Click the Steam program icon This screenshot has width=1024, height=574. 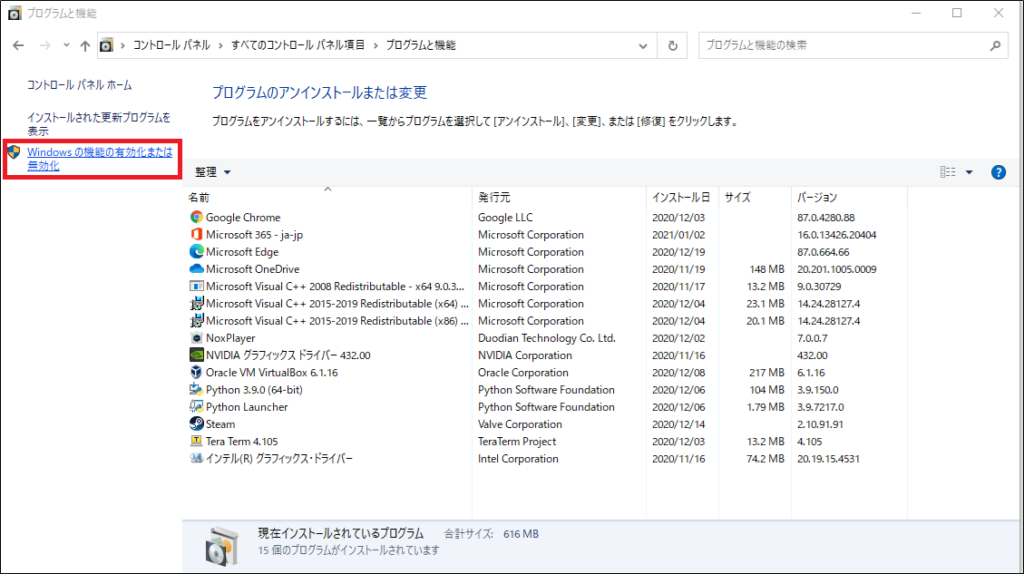[196, 424]
